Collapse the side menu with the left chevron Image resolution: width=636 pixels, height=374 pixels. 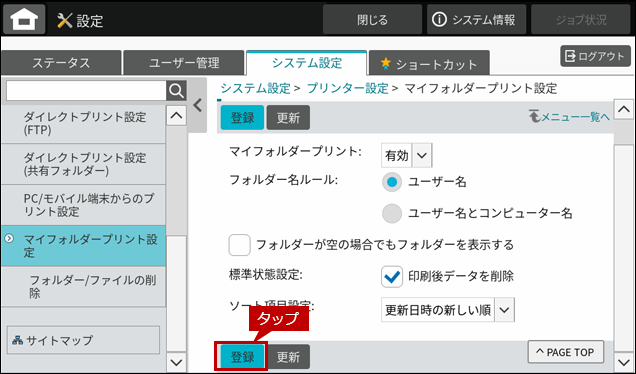click(198, 105)
